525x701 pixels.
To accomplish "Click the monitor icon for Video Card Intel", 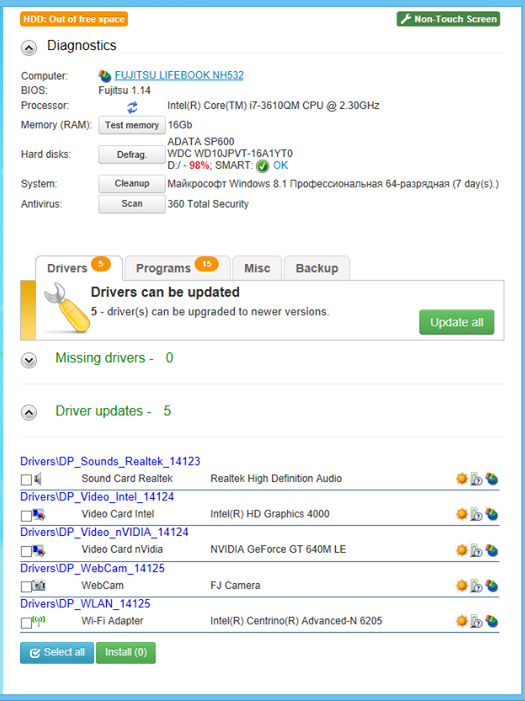I will coord(39,515).
